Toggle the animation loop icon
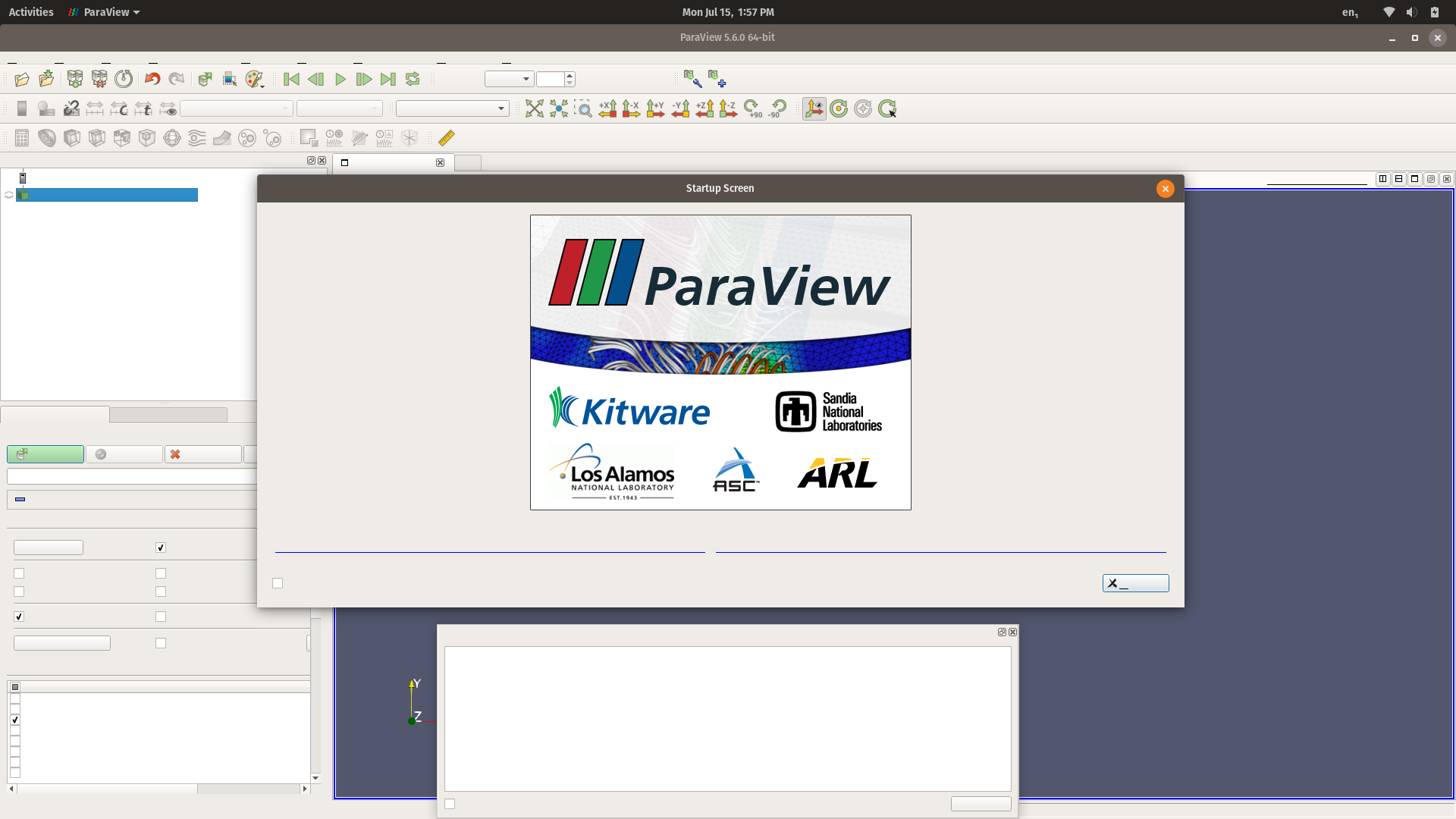This screenshot has width=1456, height=819. click(413, 79)
